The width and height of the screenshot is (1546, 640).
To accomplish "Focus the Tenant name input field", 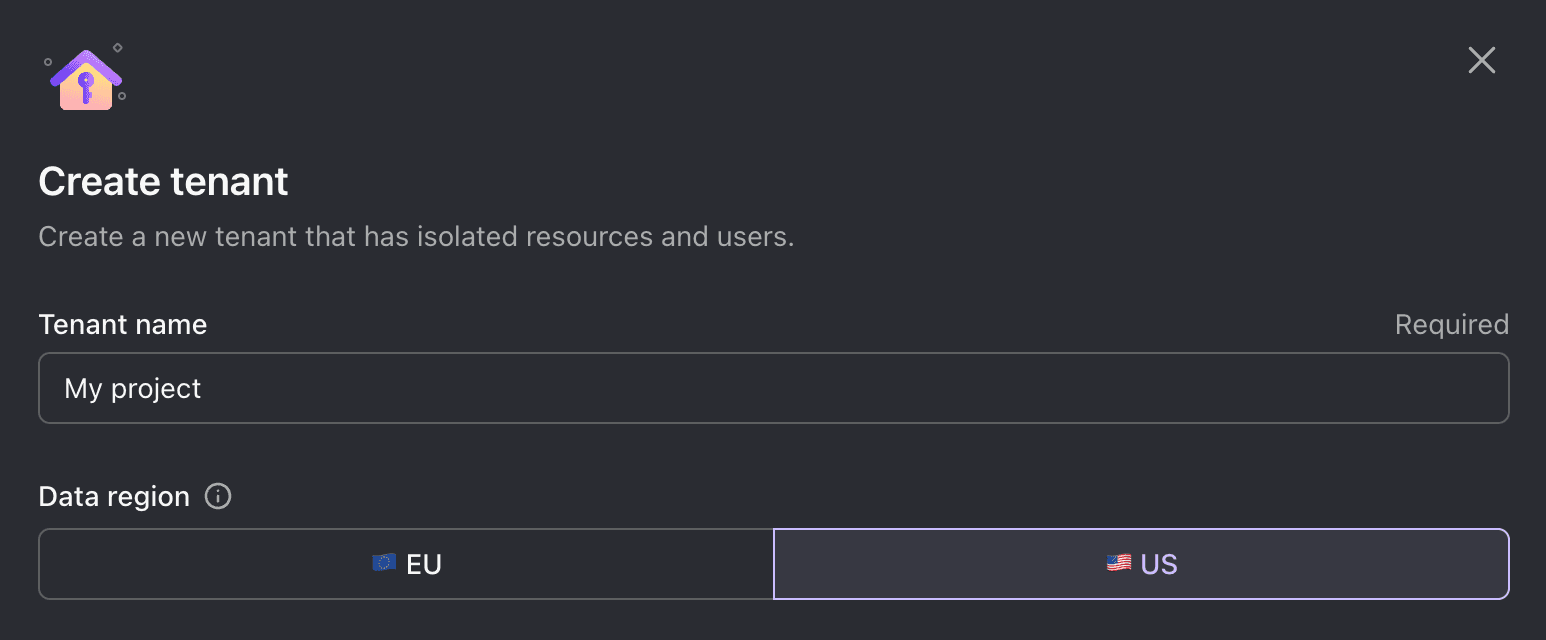I will pyautogui.click(x=773, y=388).
